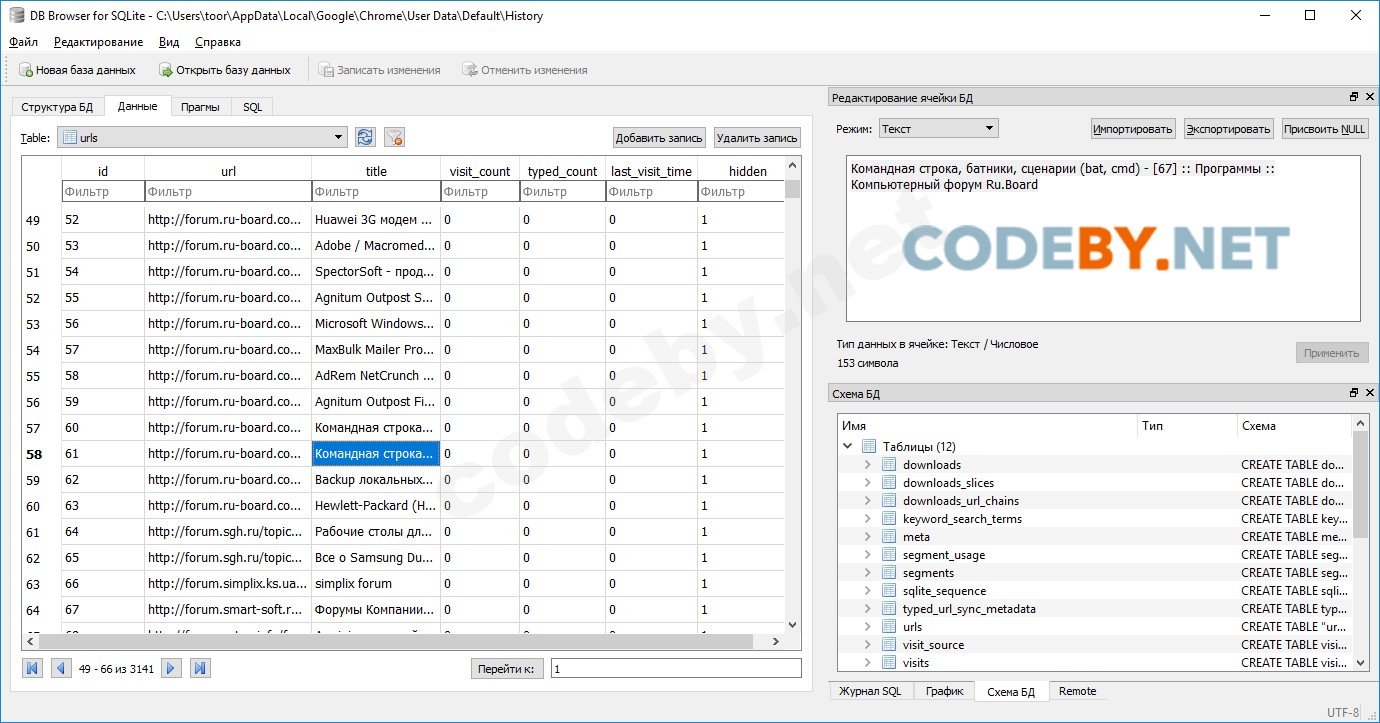Go to the first record page
Screen dimensions: 1380x723
pos(32,668)
